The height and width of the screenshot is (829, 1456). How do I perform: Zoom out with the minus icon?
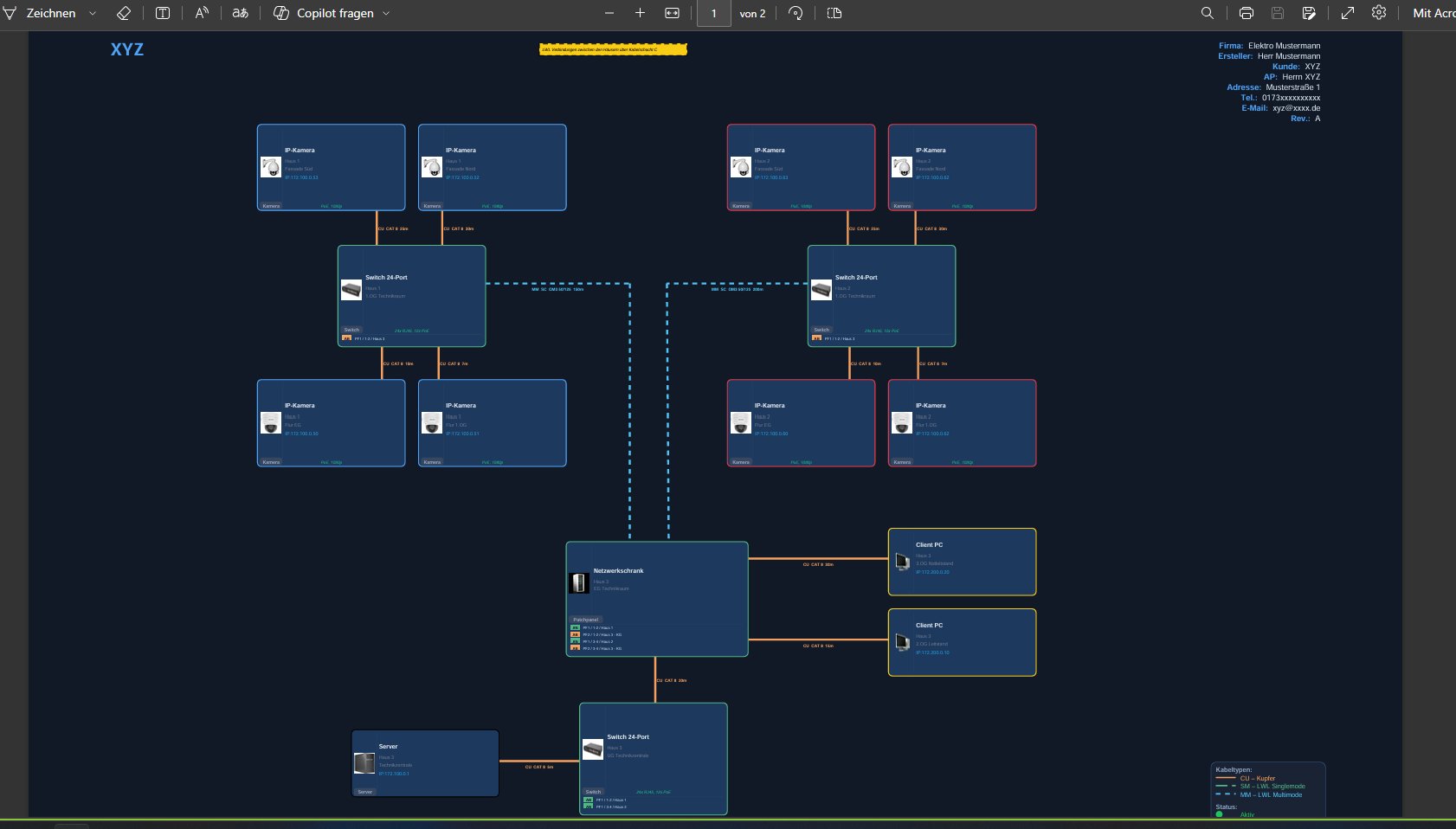pyautogui.click(x=609, y=13)
